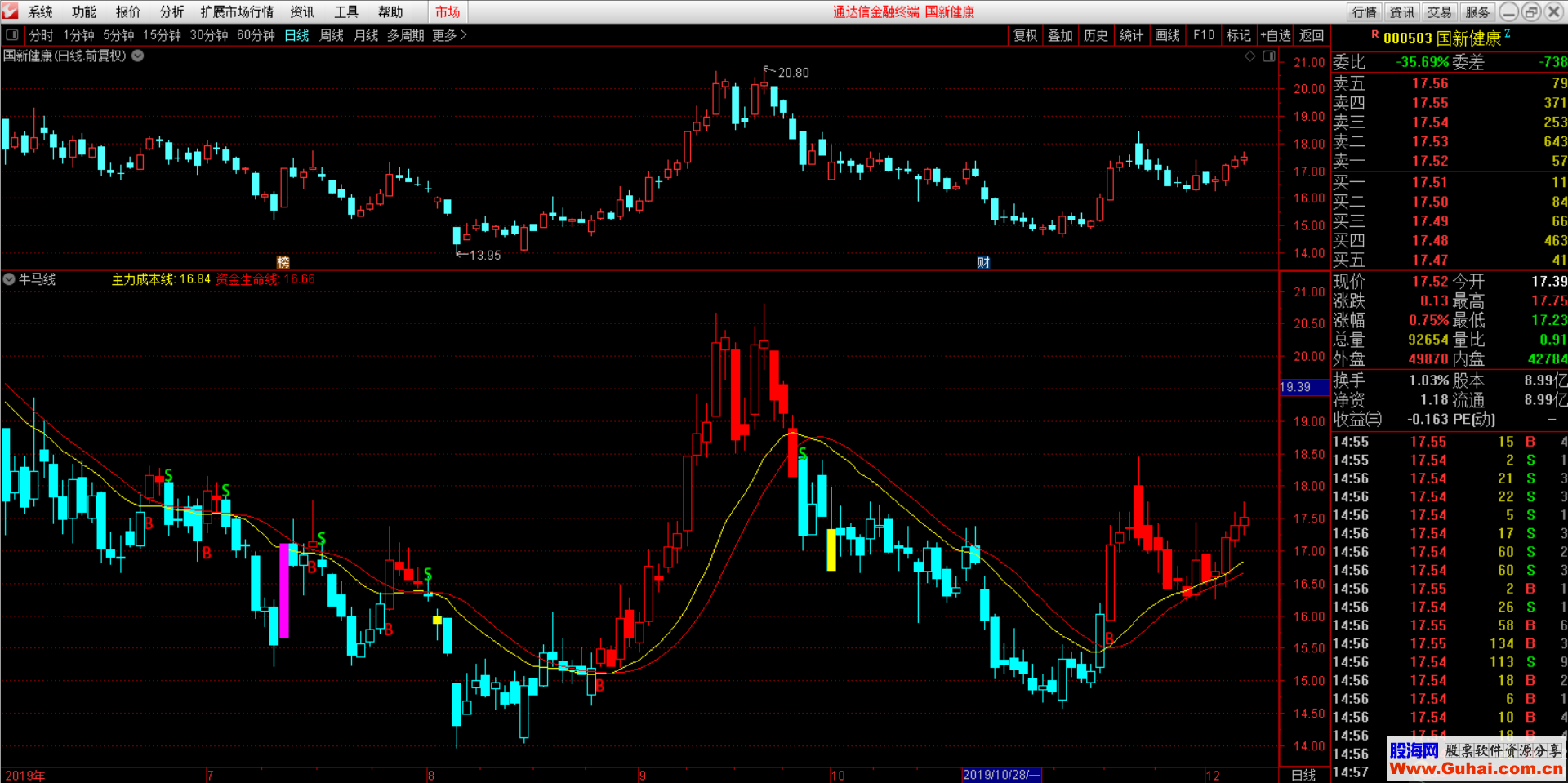
Task: Click the 榜 ranking marker on the chart
Action: (x=283, y=262)
